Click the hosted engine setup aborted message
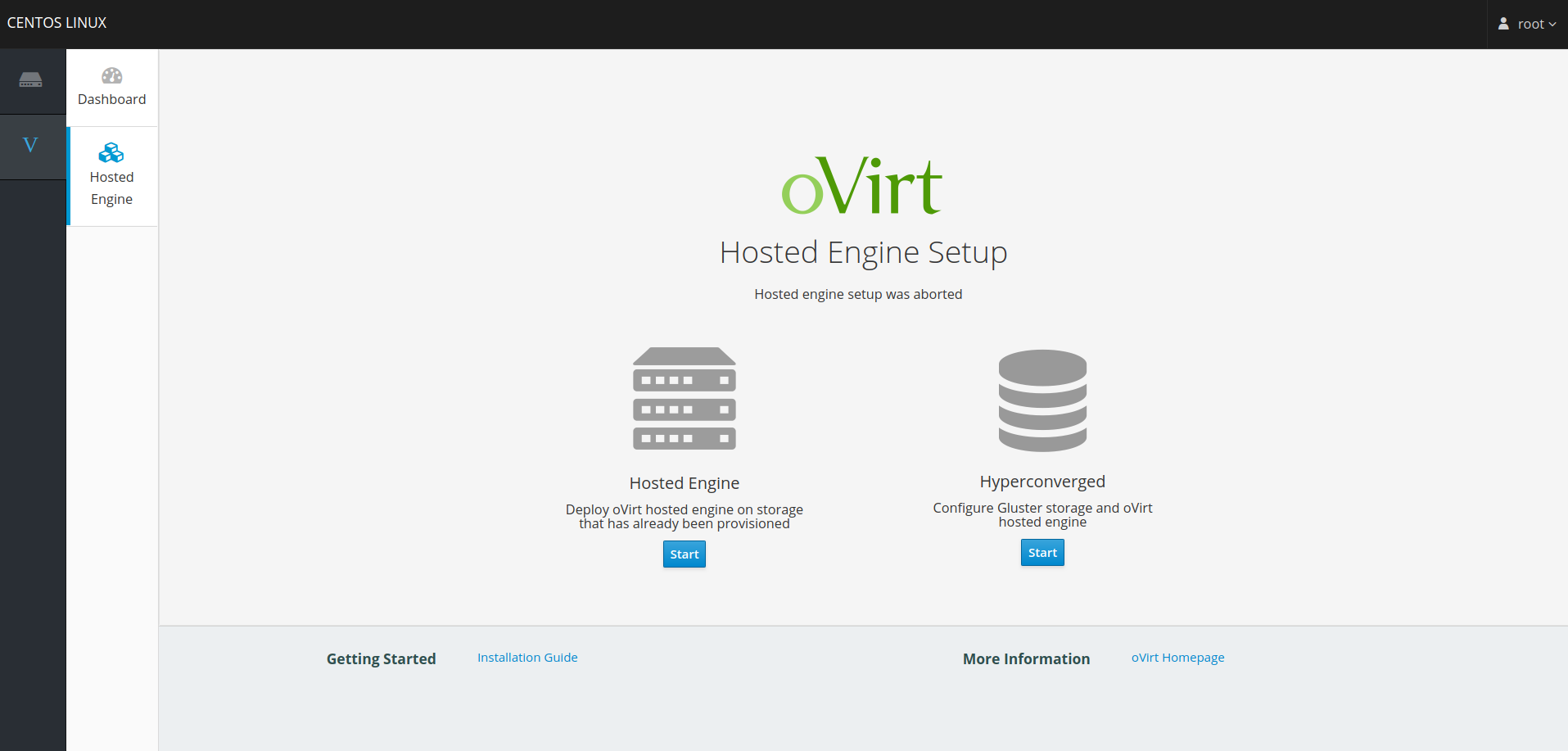The width and height of the screenshot is (1568, 751). coord(857,294)
